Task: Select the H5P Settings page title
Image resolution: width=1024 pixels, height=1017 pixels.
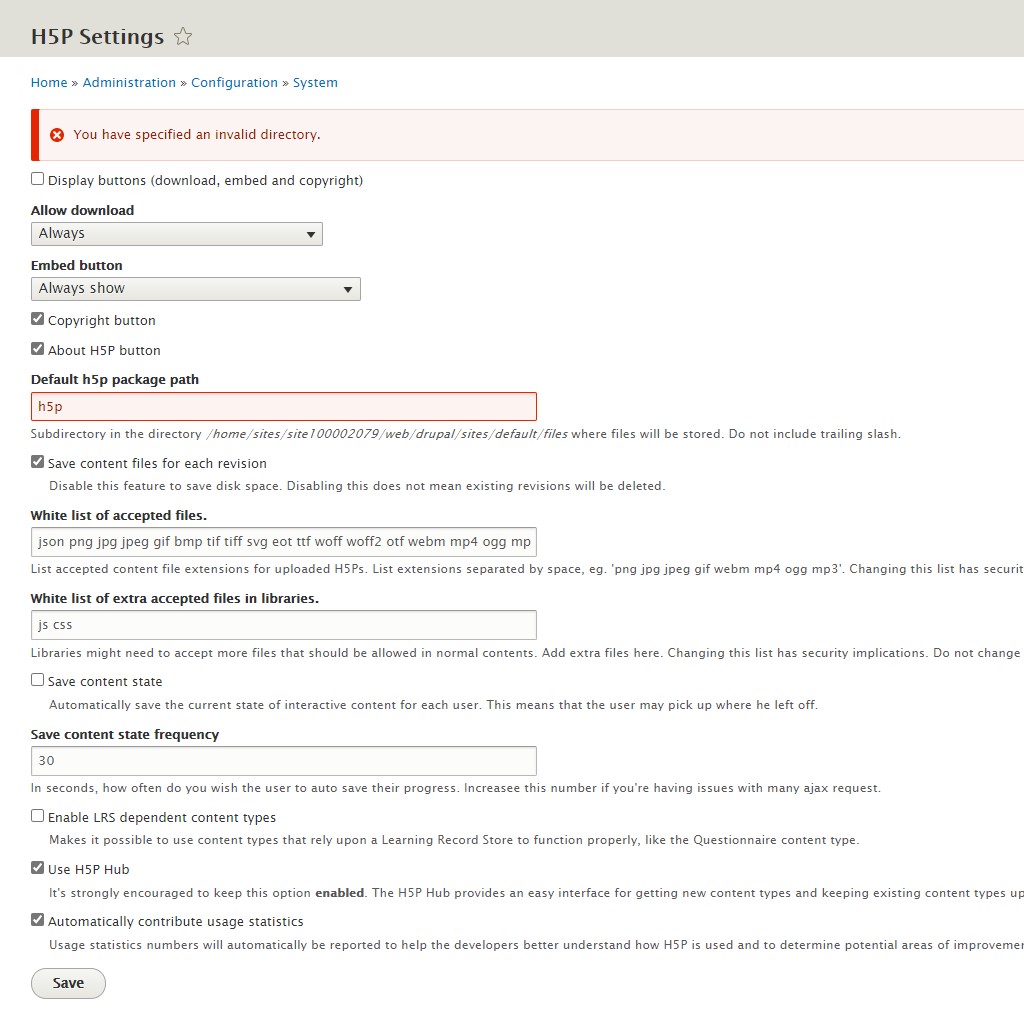Action: [x=97, y=37]
